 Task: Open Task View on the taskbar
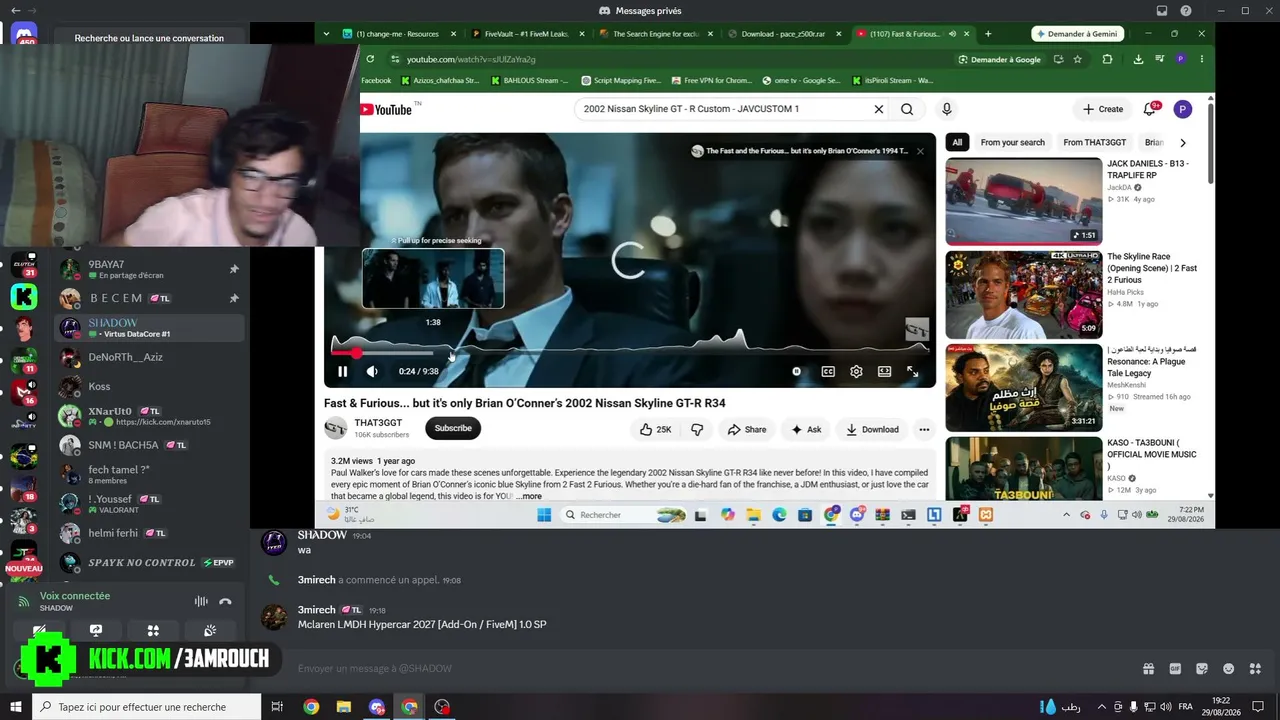pos(277,707)
